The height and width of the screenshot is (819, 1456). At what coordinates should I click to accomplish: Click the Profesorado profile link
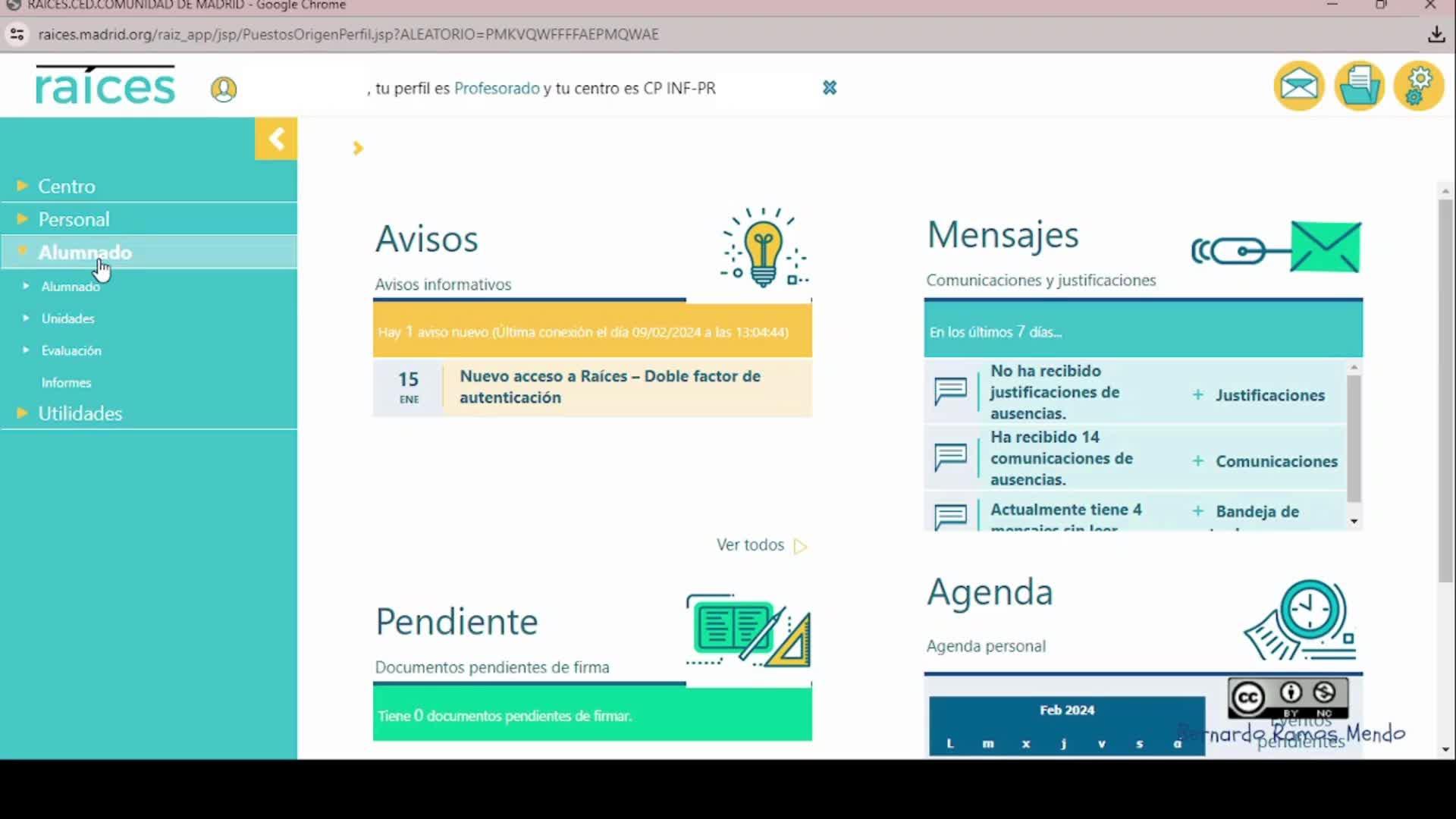(x=497, y=88)
